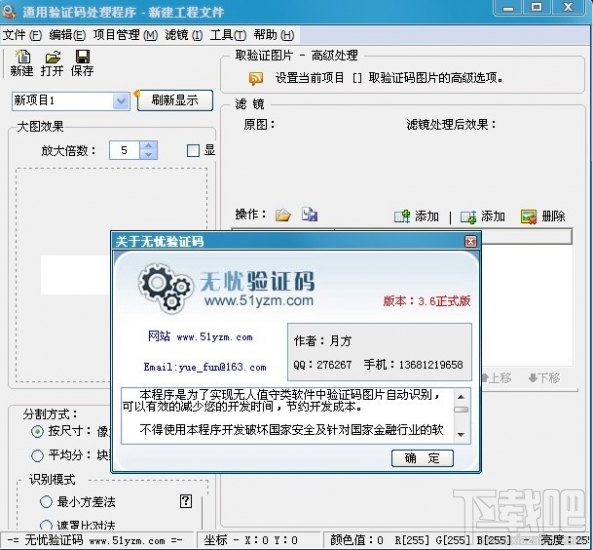Click the 下移 move down arrow
The height and width of the screenshot is (550, 593).
[533, 378]
